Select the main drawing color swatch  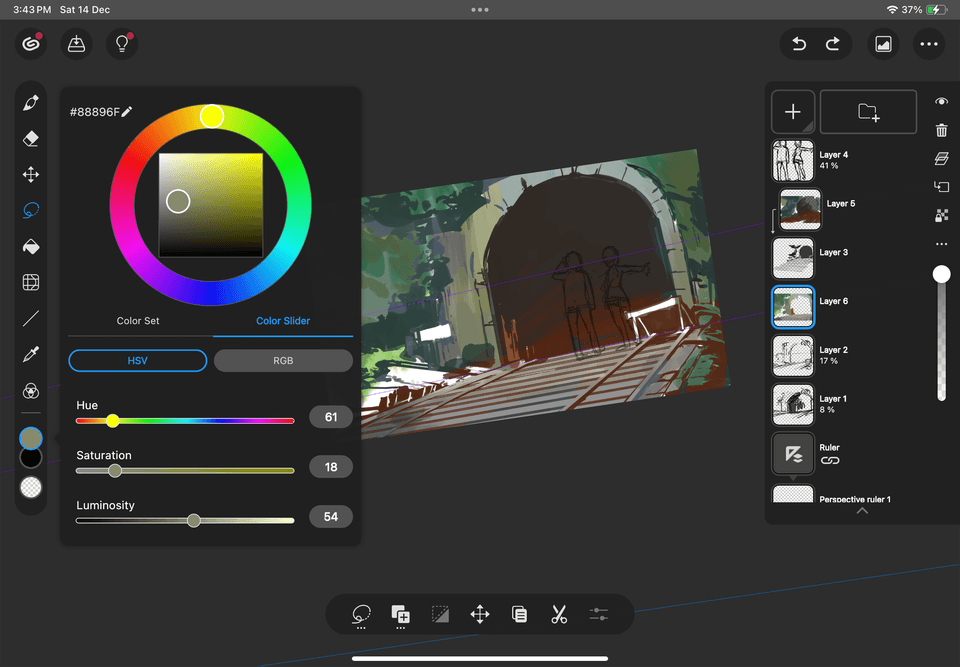31,438
